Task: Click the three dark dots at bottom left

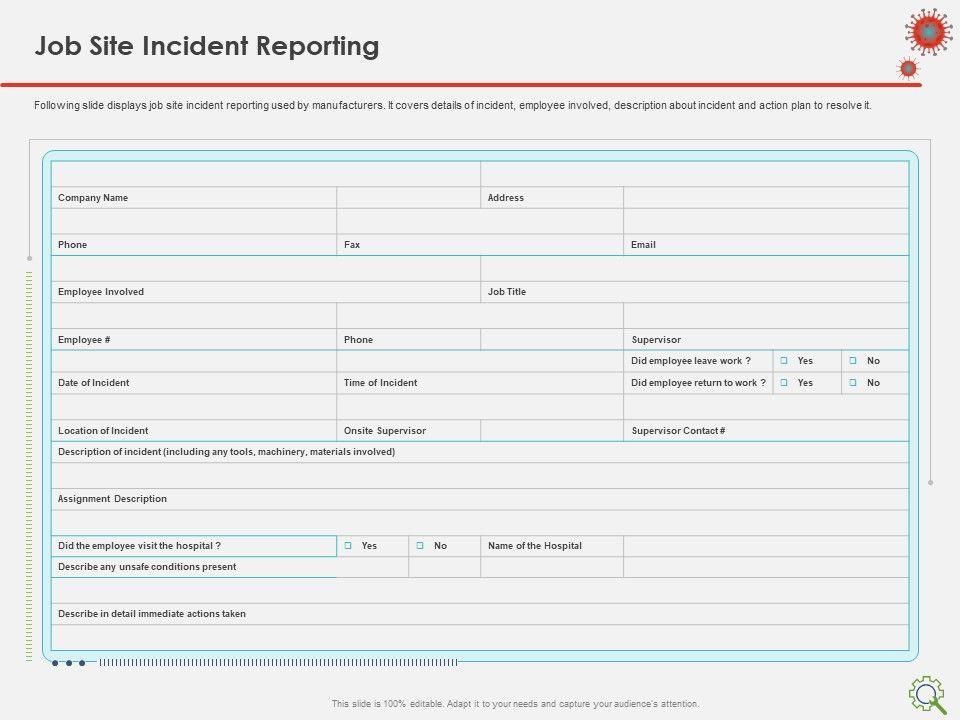Action: coord(68,662)
